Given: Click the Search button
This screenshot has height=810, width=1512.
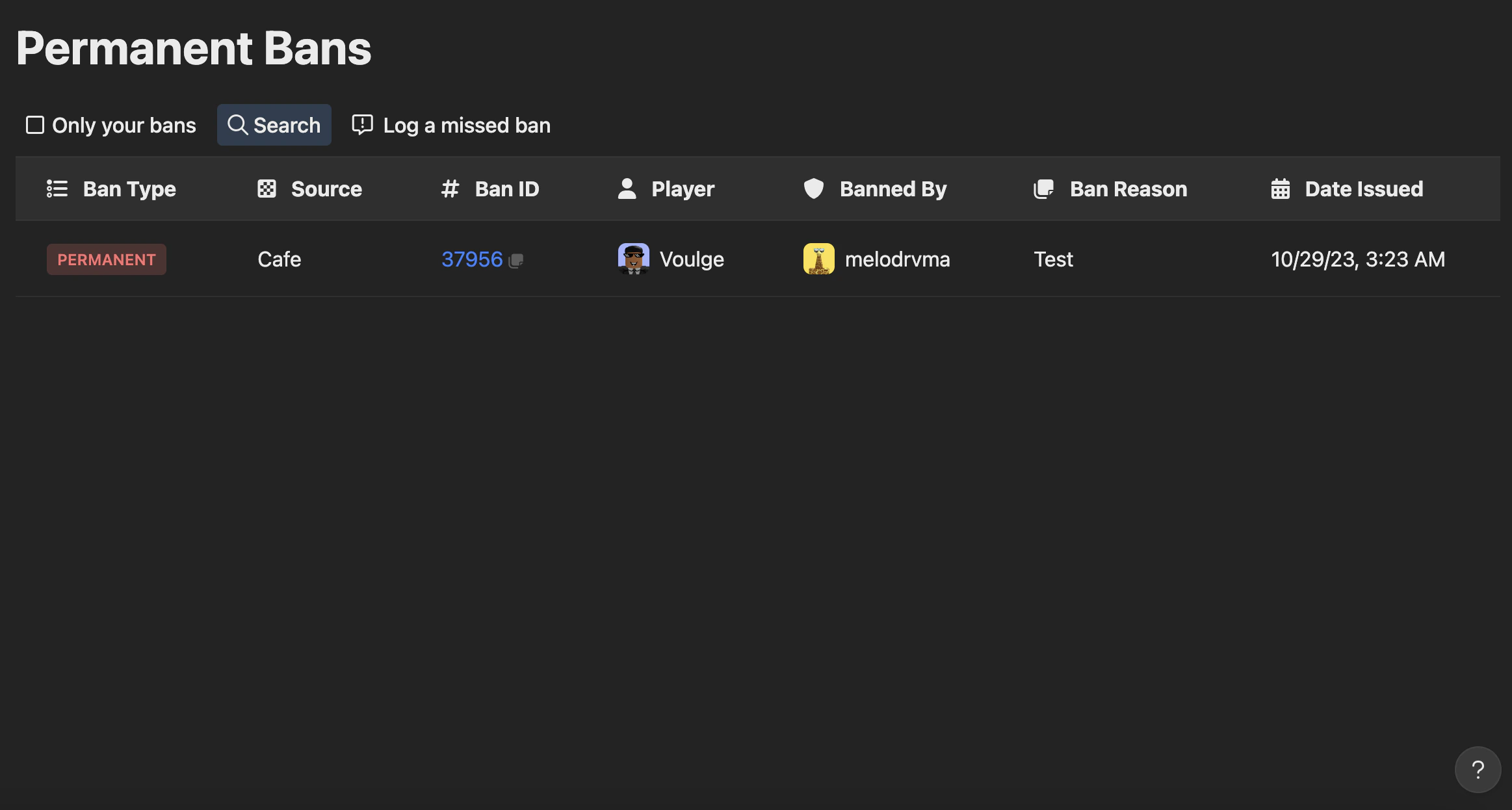Looking at the screenshot, I should tap(274, 125).
